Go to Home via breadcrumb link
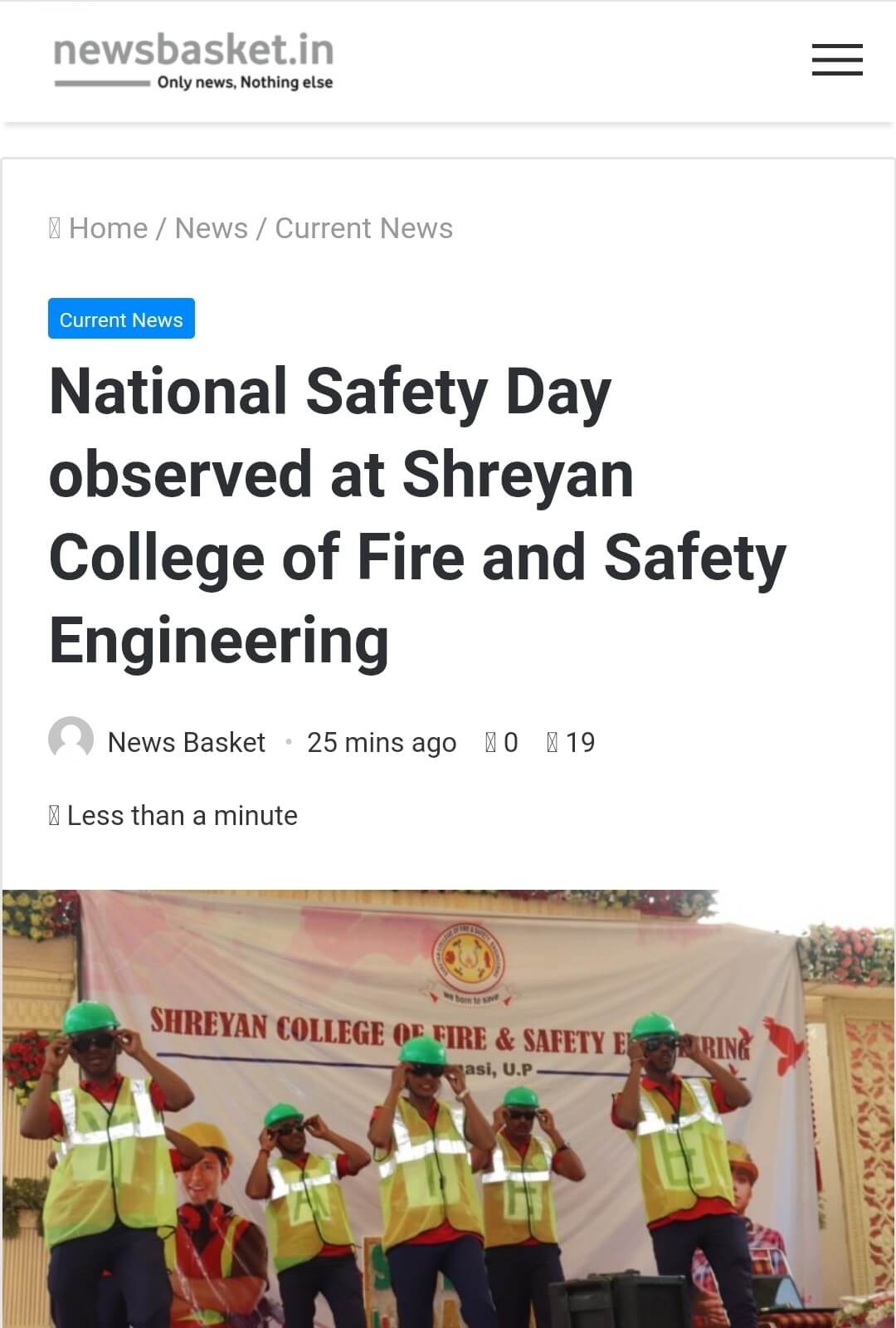This screenshot has height=1328, width=896. pos(108,228)
